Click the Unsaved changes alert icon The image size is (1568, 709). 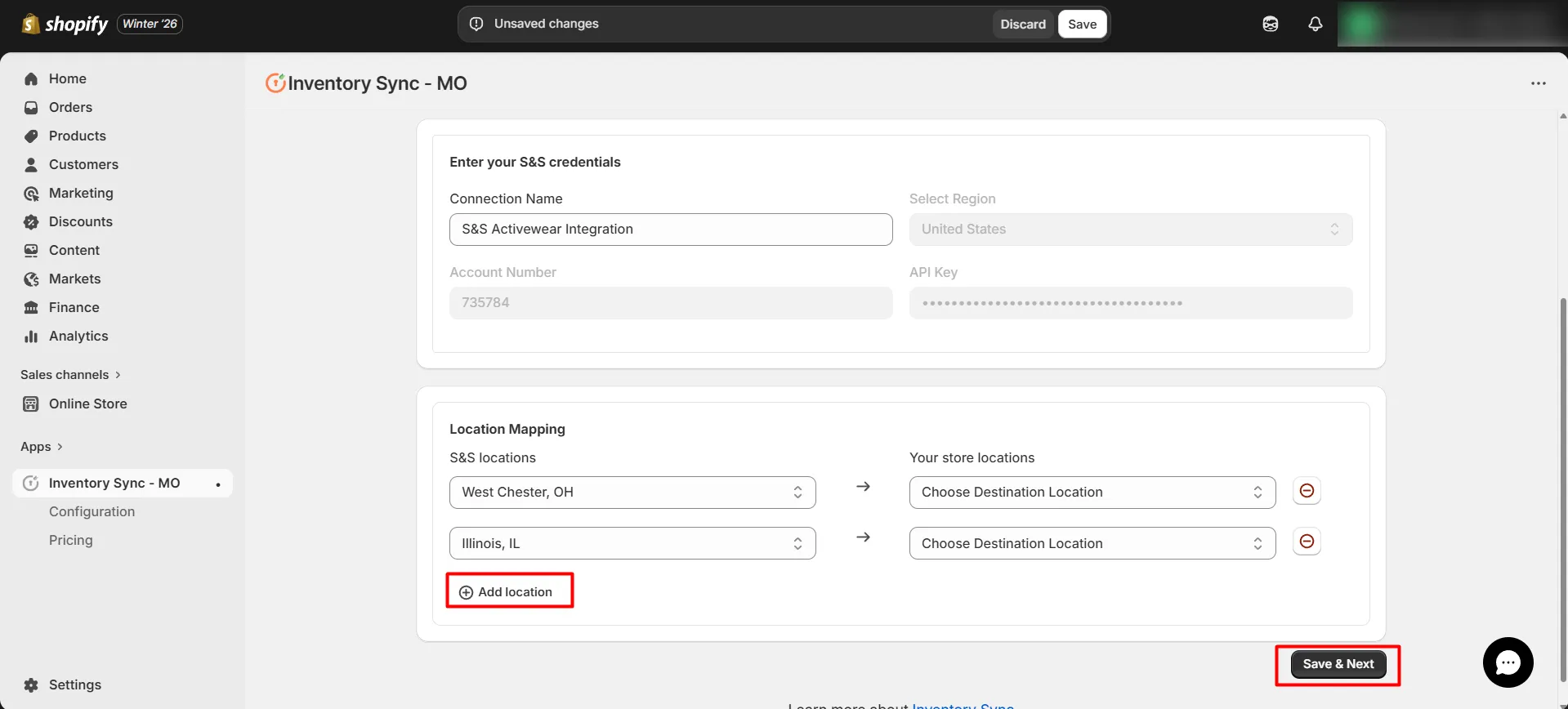coord(476,24)
